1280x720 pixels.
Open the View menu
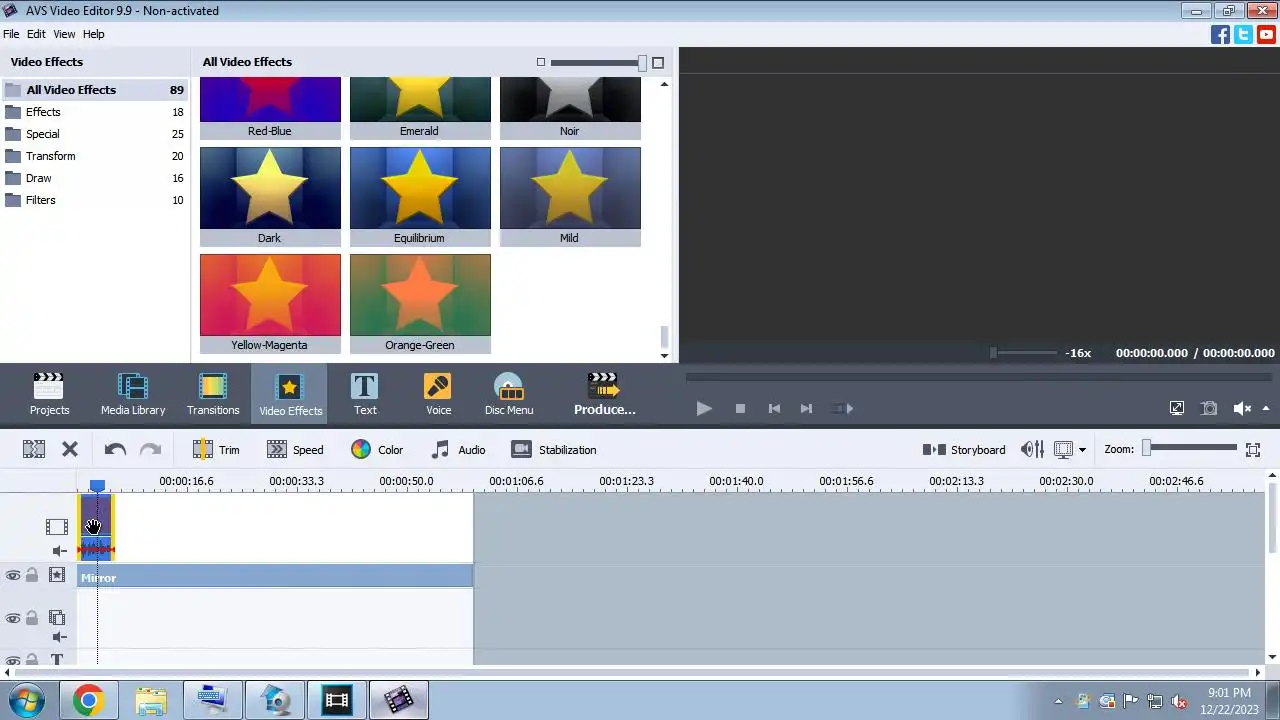pos(64,34)
